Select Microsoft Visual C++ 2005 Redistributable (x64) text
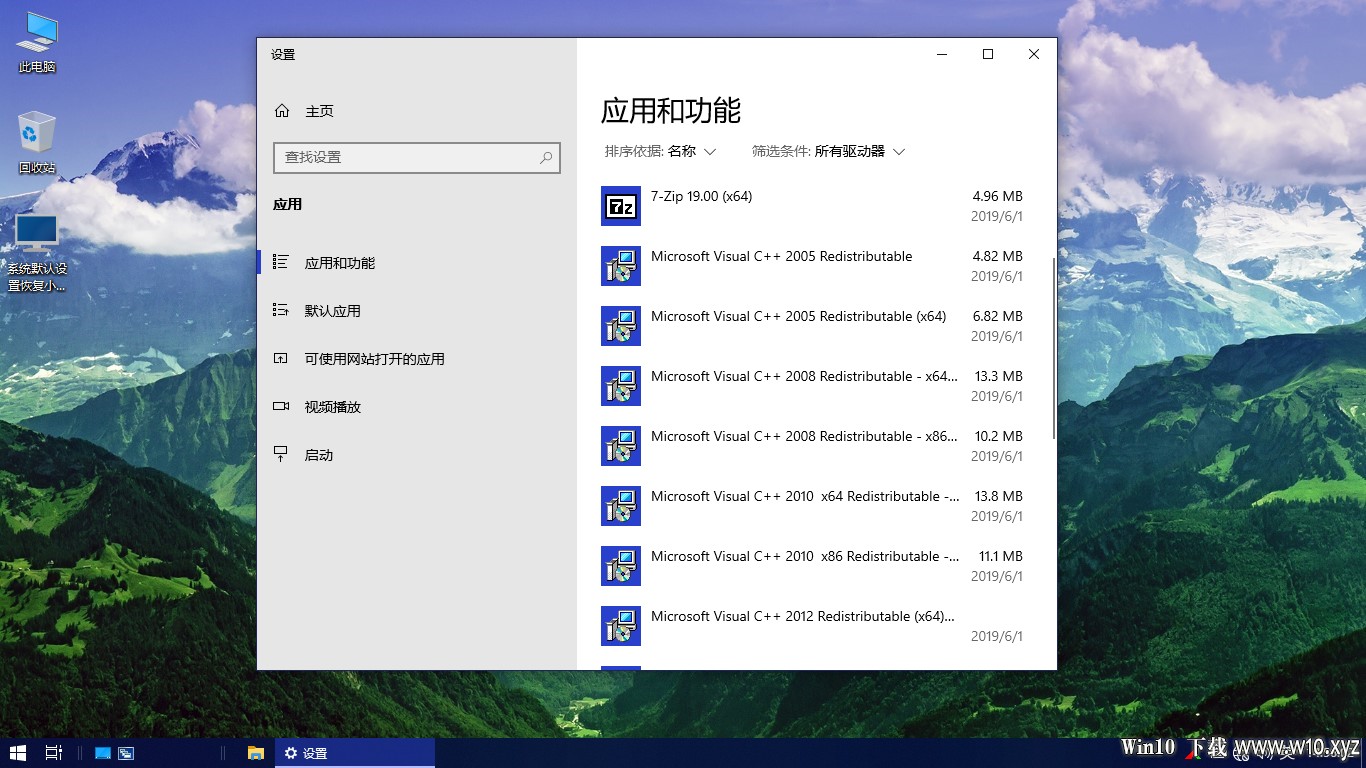Screen dimensions: 1366x768 [x=798, y=316]
